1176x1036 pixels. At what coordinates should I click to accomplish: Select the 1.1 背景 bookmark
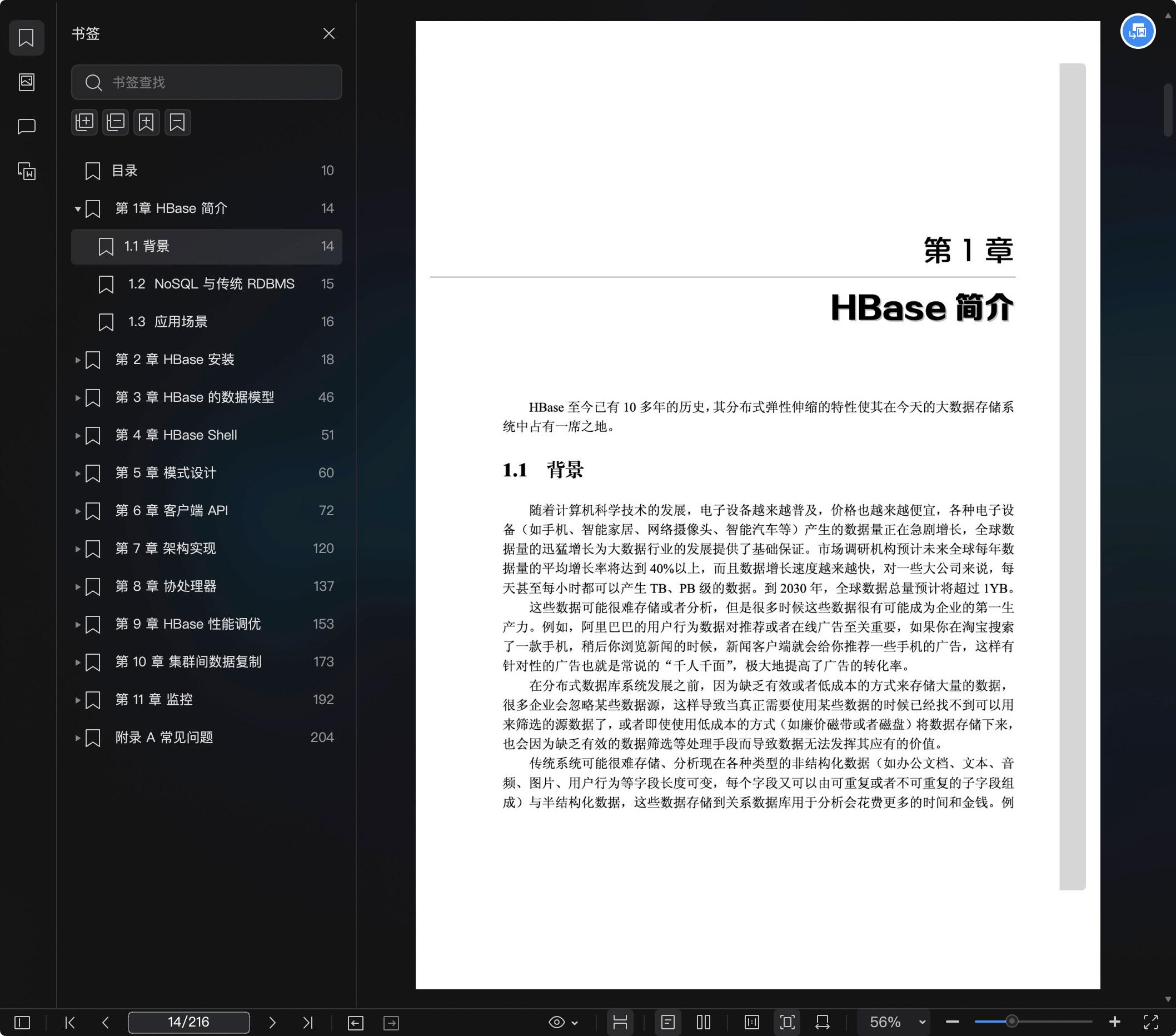(x=207, y=247)
